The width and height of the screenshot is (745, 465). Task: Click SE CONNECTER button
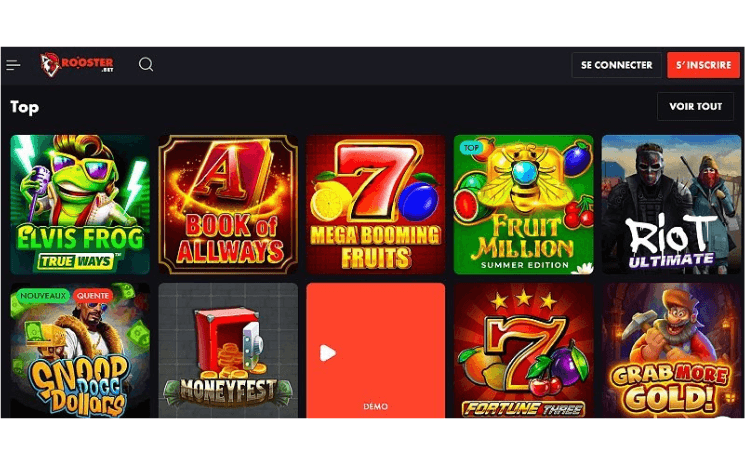(x=616, y=65)
